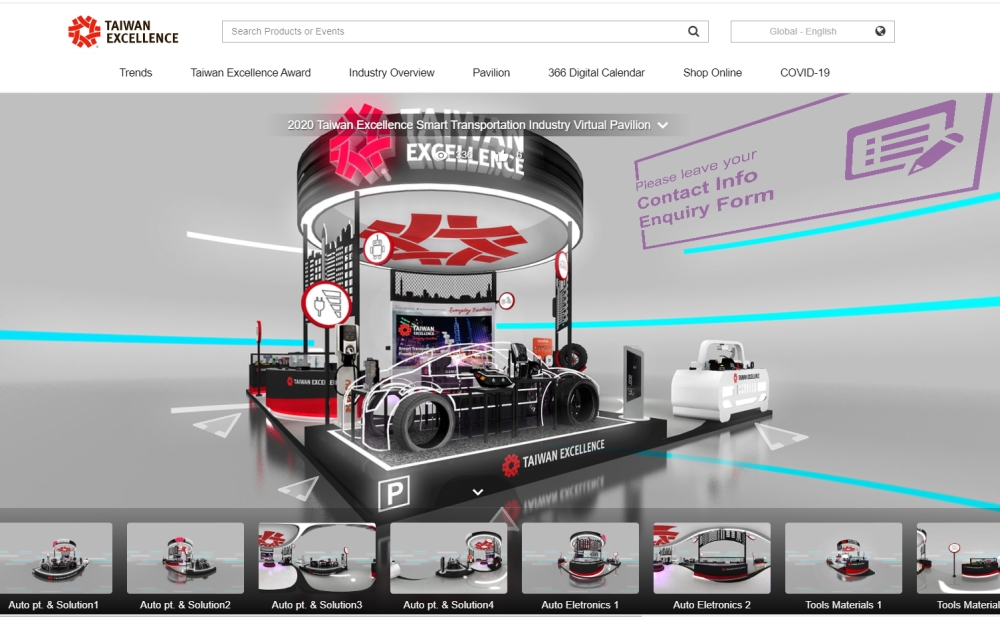Open the Shop Online link
The image size is (1000, 617).
(712, 73)
